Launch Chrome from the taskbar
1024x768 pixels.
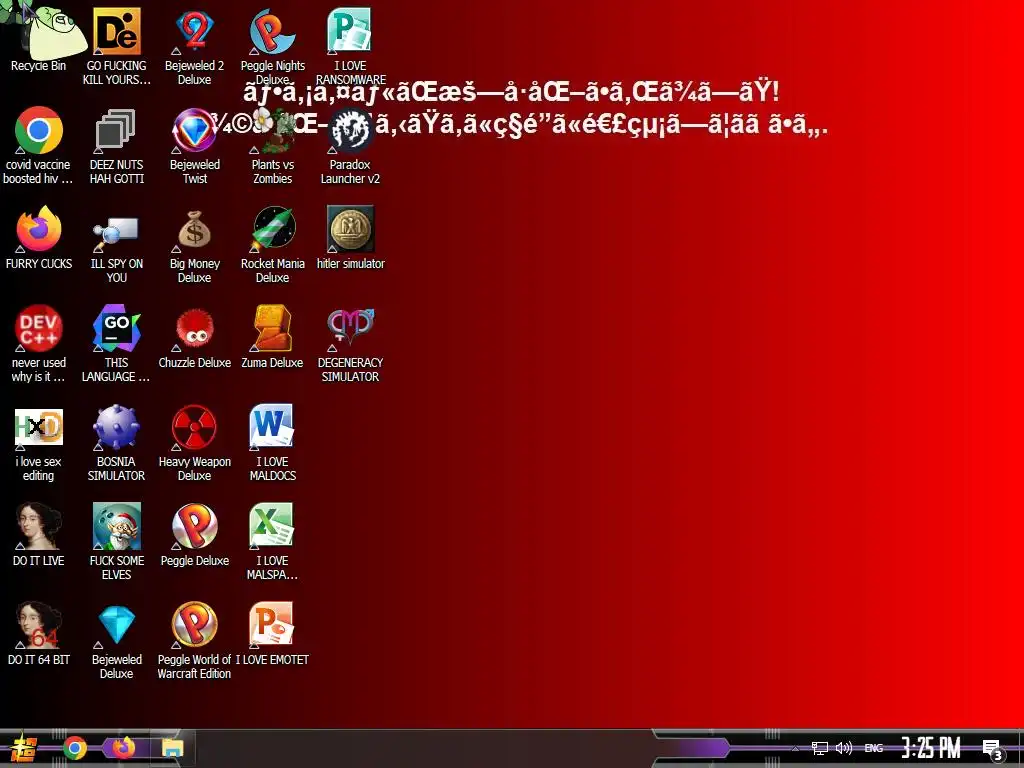coord(74,748)
